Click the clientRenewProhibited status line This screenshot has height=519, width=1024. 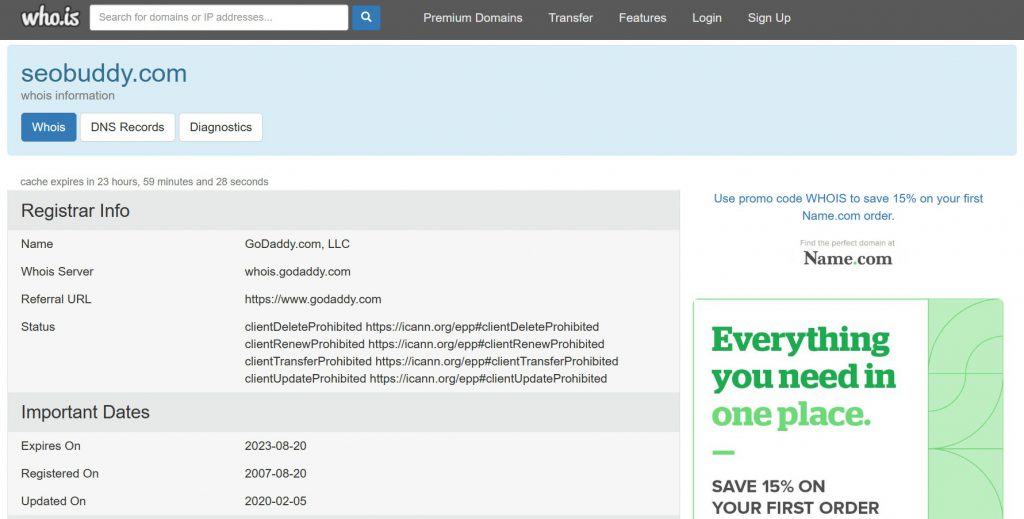pyautogui.click(x=424, y=344)
